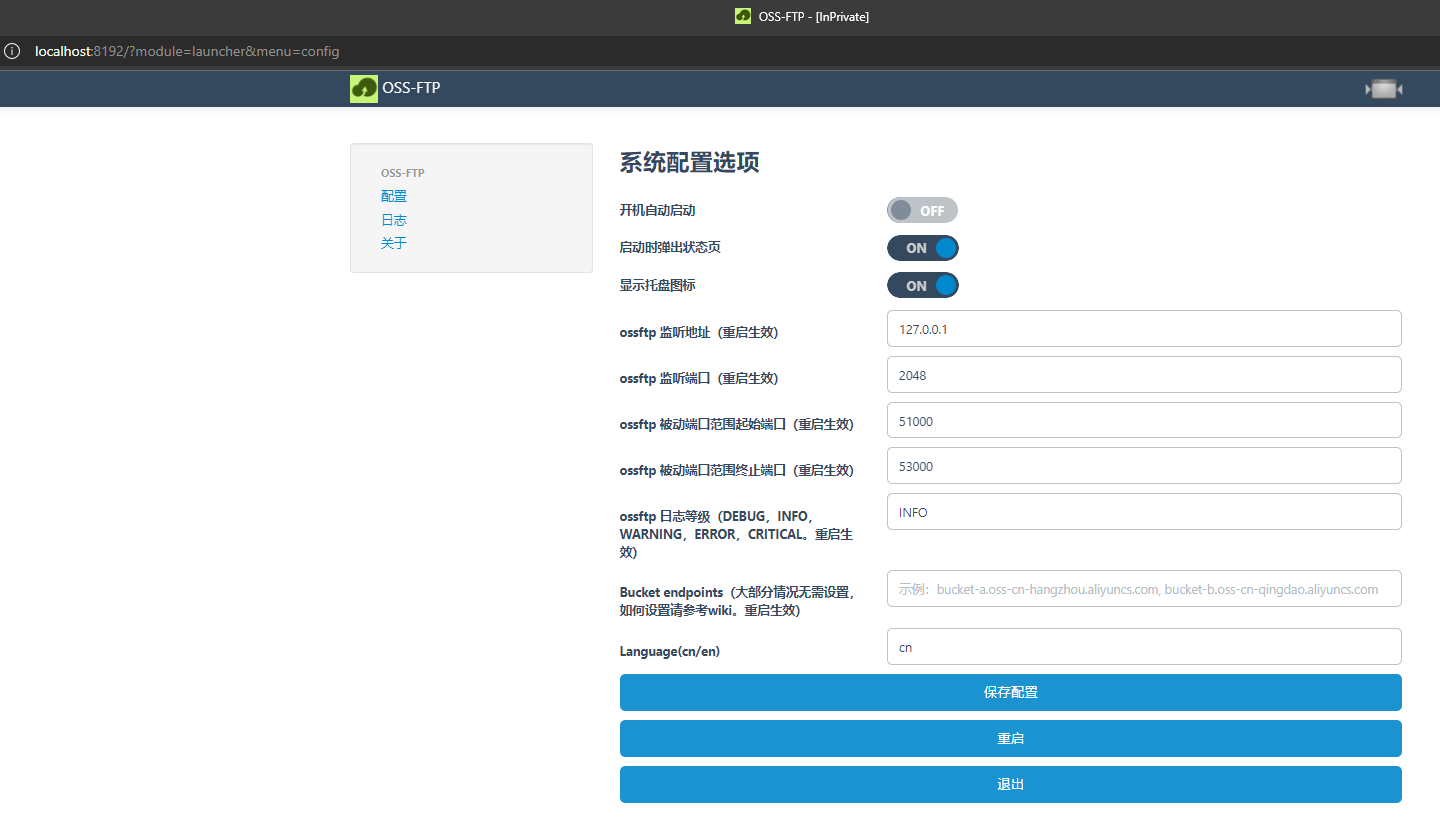The image size is (1440, 826).
Task: Click the OSS-FTP favicon in title bar
Action: click(x=743, y=16)
